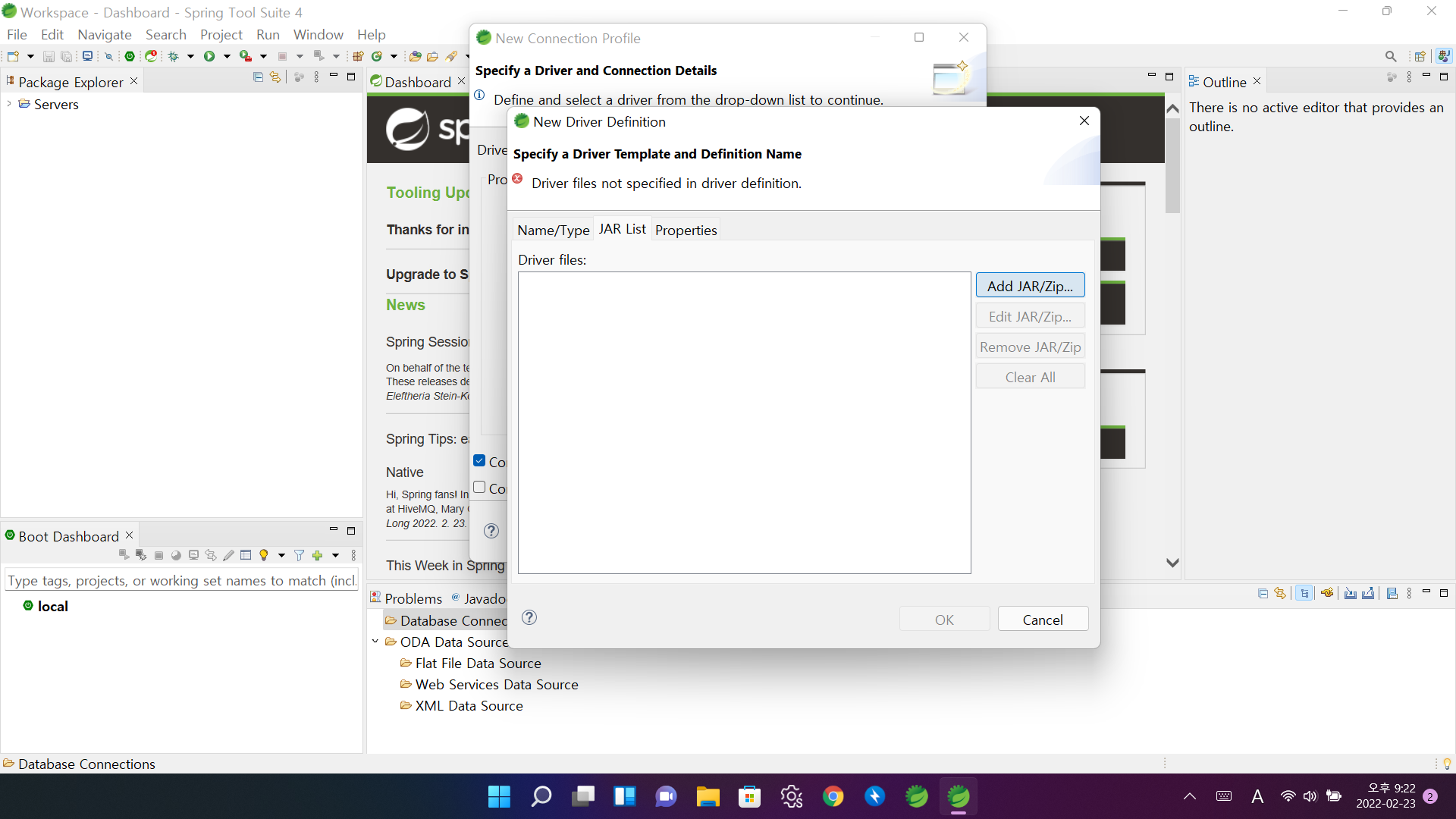Click the lightbulb icon in Boot Dashboard toolbar
The image size is (1456, 819).
[x=264, y=556]
